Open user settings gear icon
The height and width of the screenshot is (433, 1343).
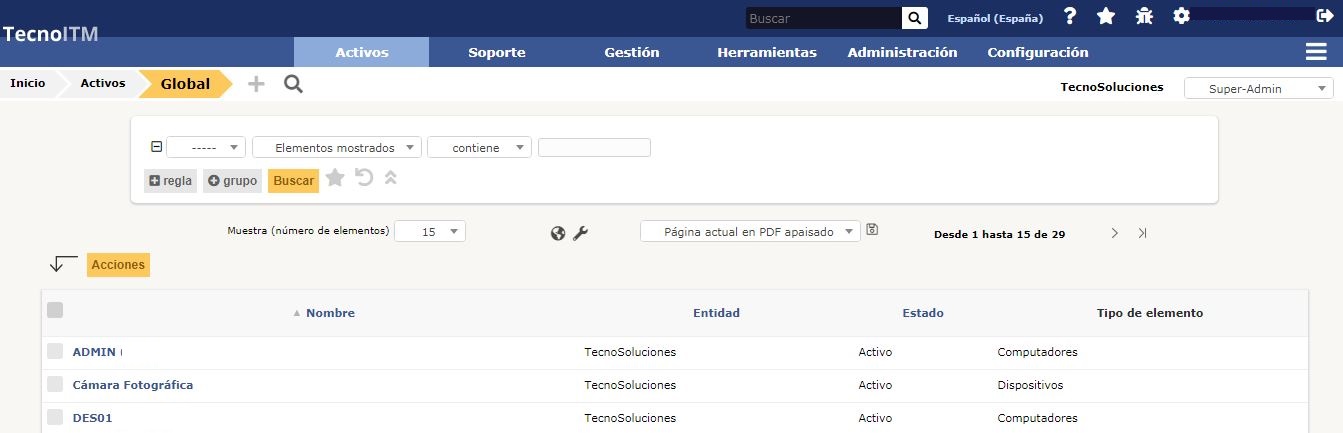pyautogui.click(x=1181, y=17)
